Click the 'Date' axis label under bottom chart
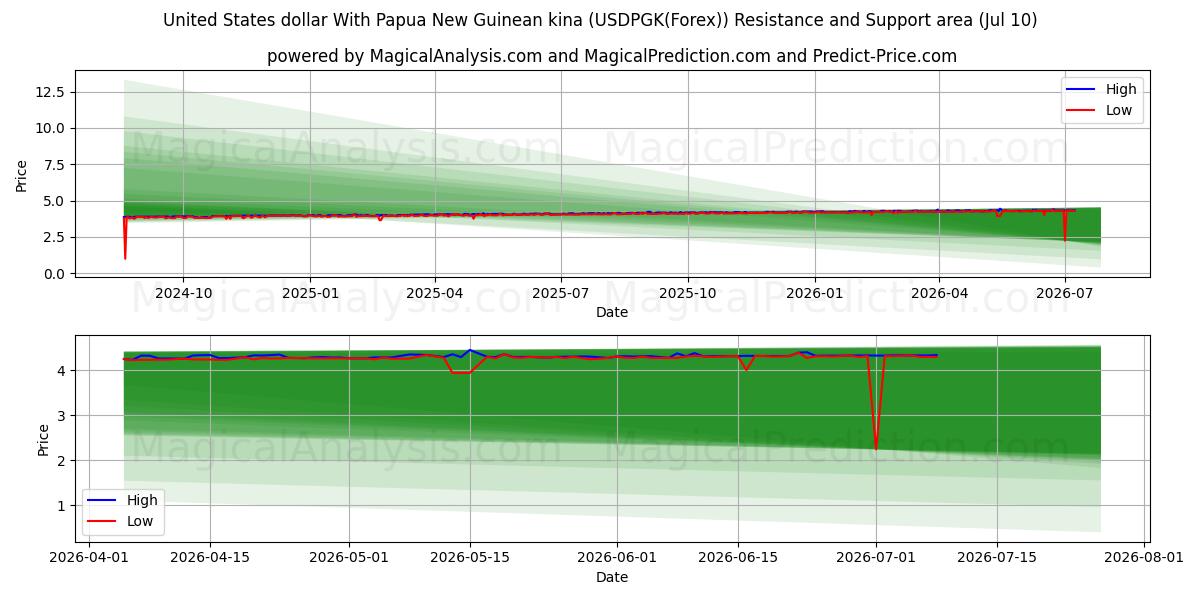 pos(612,577)
